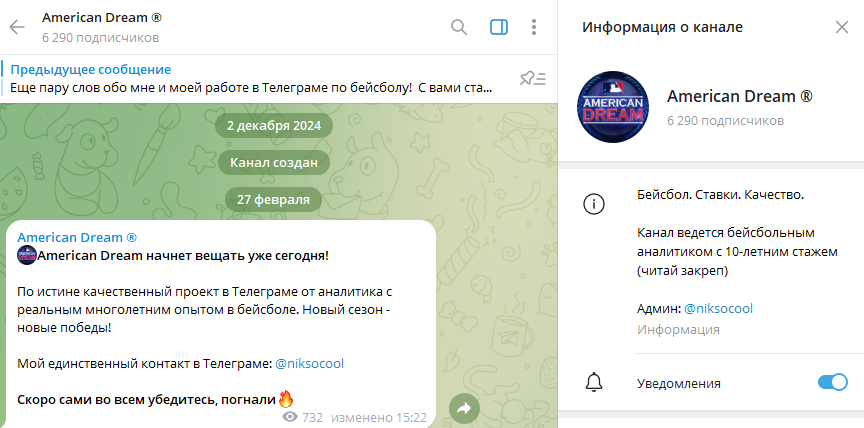Click the small avatar emoji in message

pos(26,256)
